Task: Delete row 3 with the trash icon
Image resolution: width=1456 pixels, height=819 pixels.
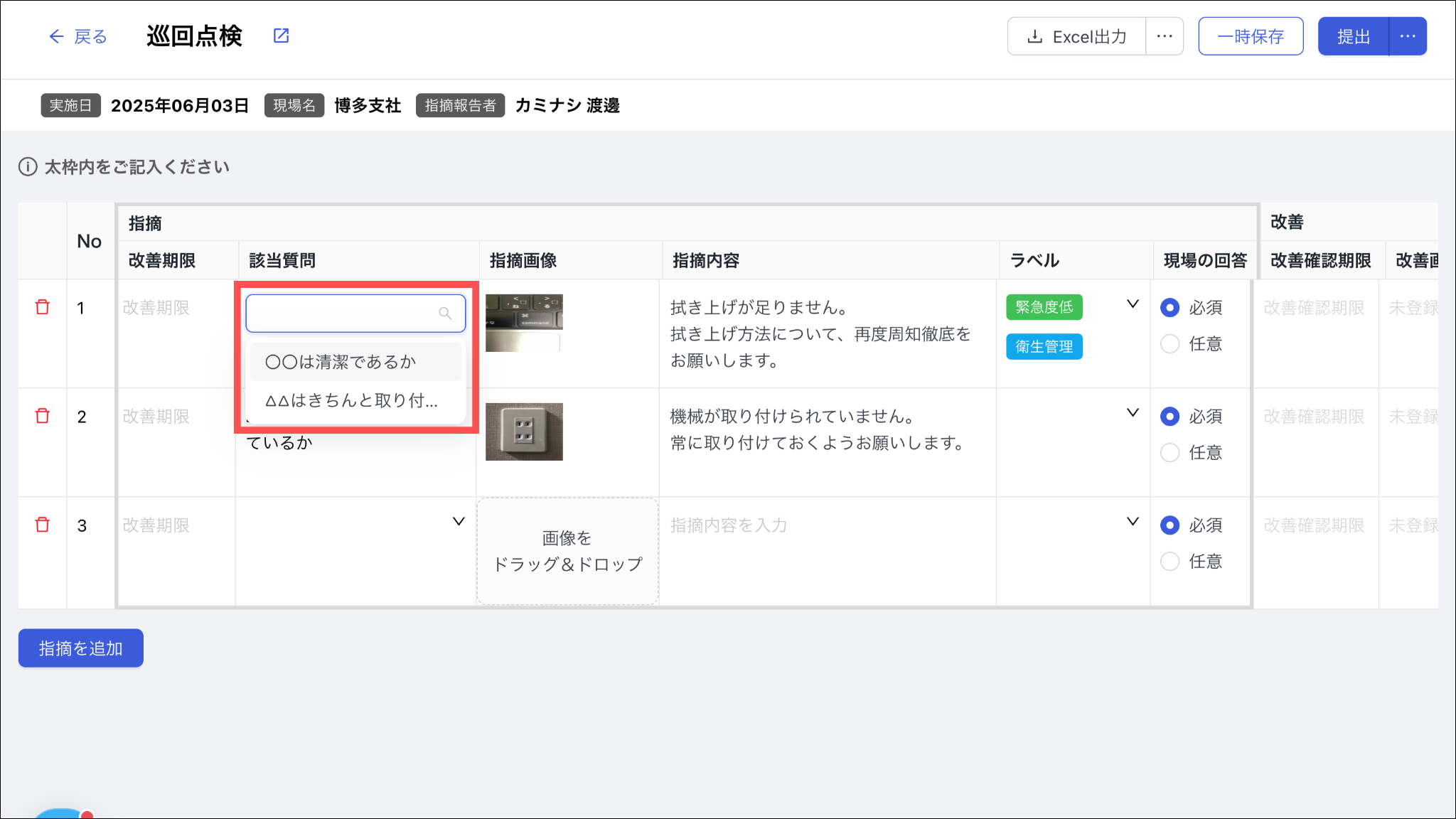Action: pyautogui.click(x=43, y=525)
